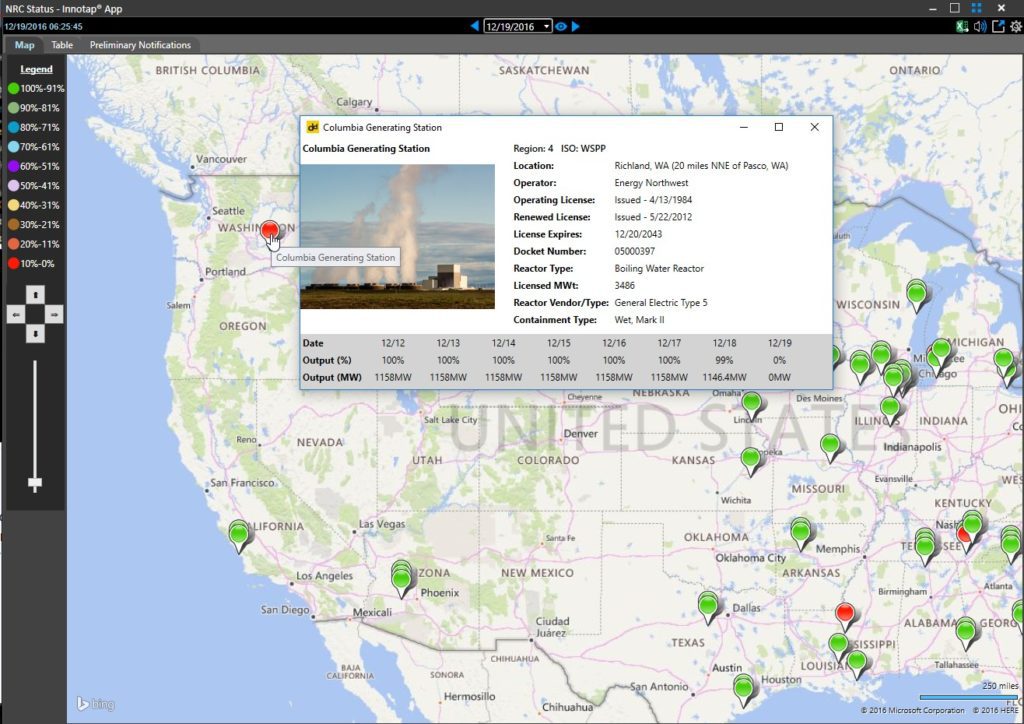Pan the map right with the right arrow

[54, 315]
